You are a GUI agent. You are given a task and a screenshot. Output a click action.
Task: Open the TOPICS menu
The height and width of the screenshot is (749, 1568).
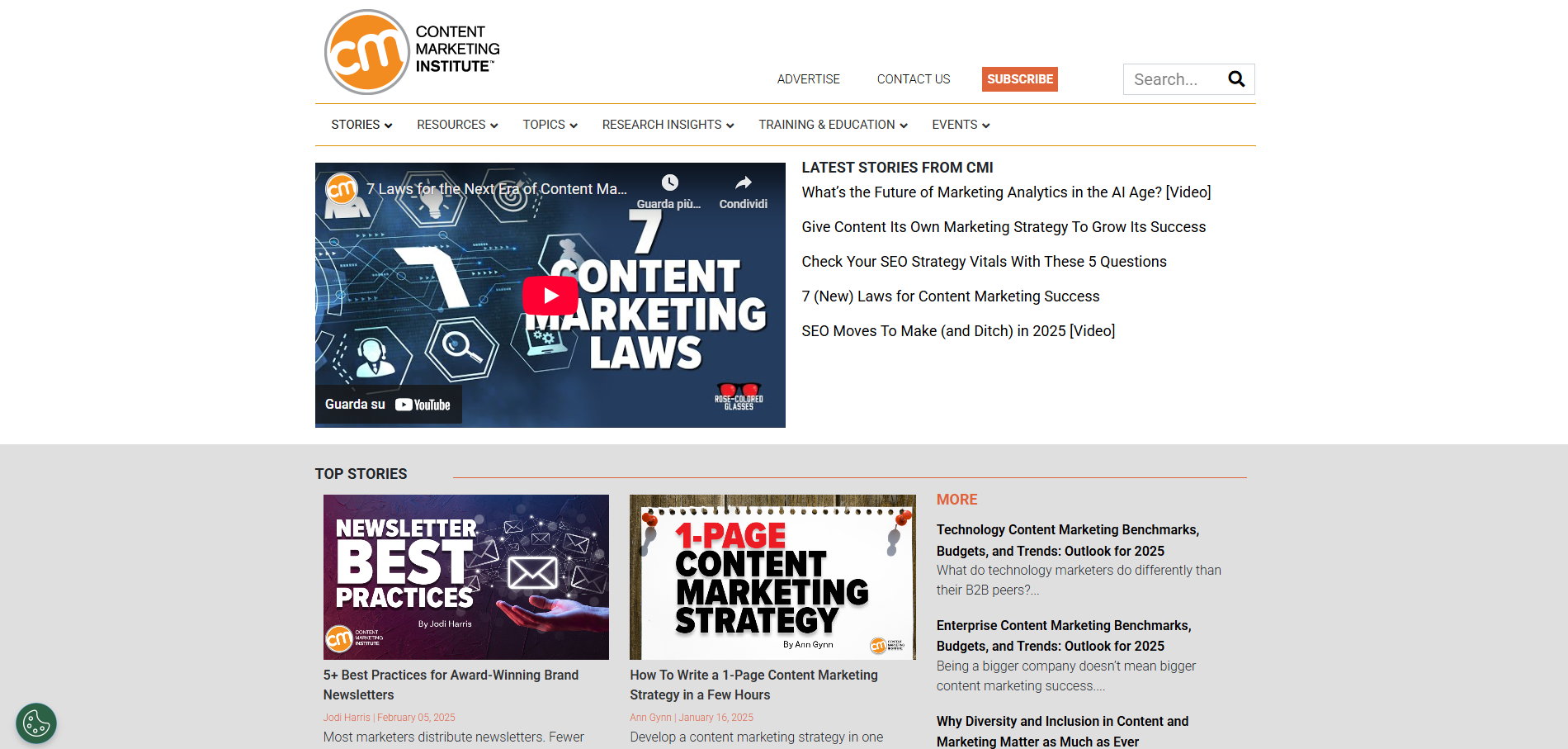(544, 125)
